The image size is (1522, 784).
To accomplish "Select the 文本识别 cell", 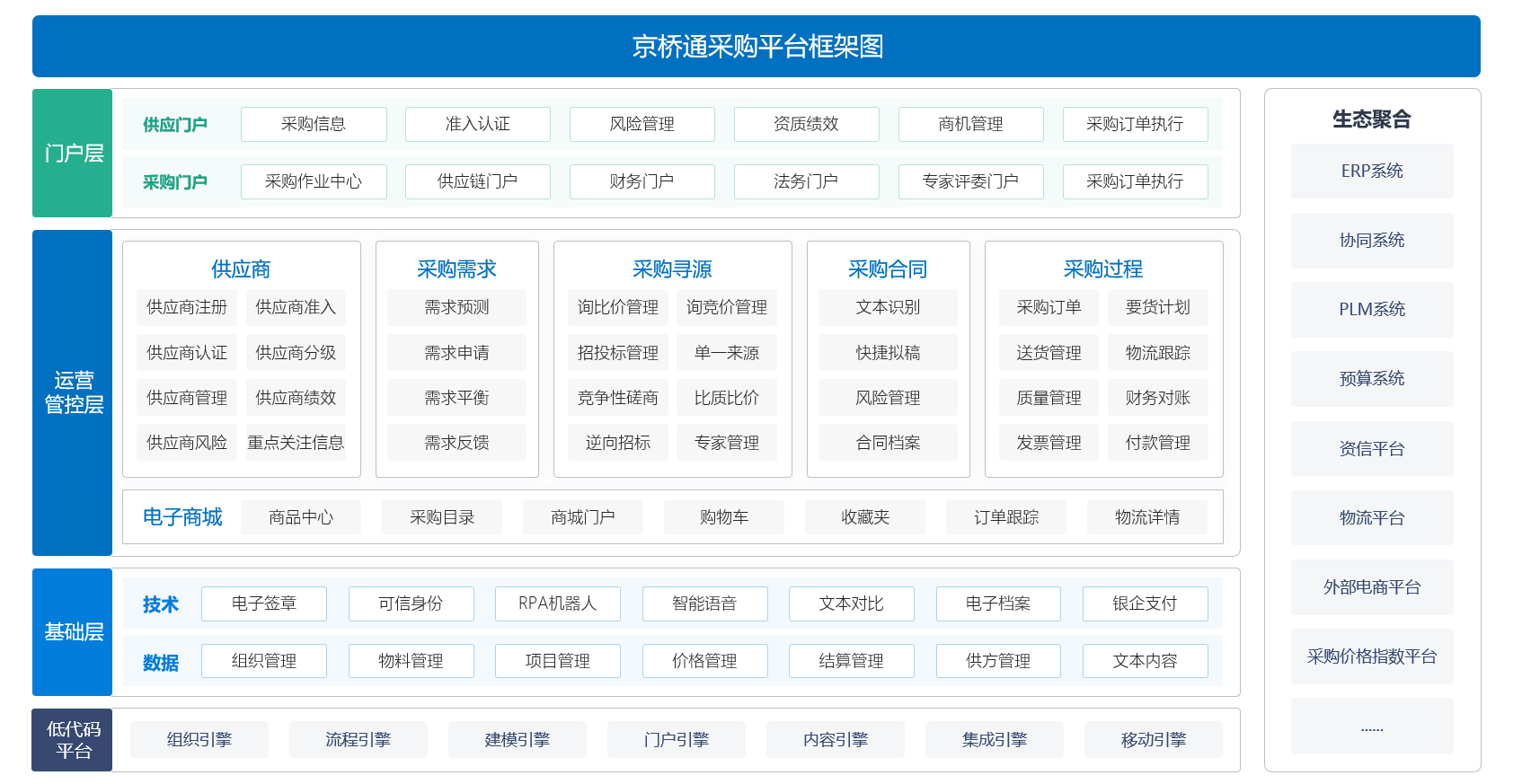I will tap(889, 307).
